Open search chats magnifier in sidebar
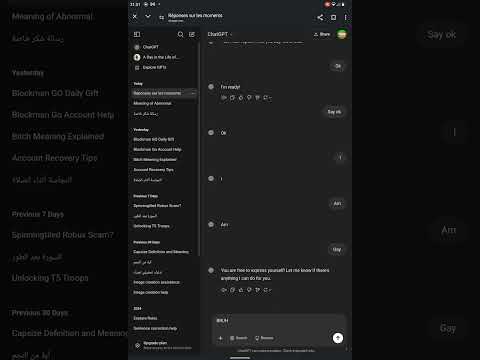This screenshot has height=360, width=480. coord(180,34)
